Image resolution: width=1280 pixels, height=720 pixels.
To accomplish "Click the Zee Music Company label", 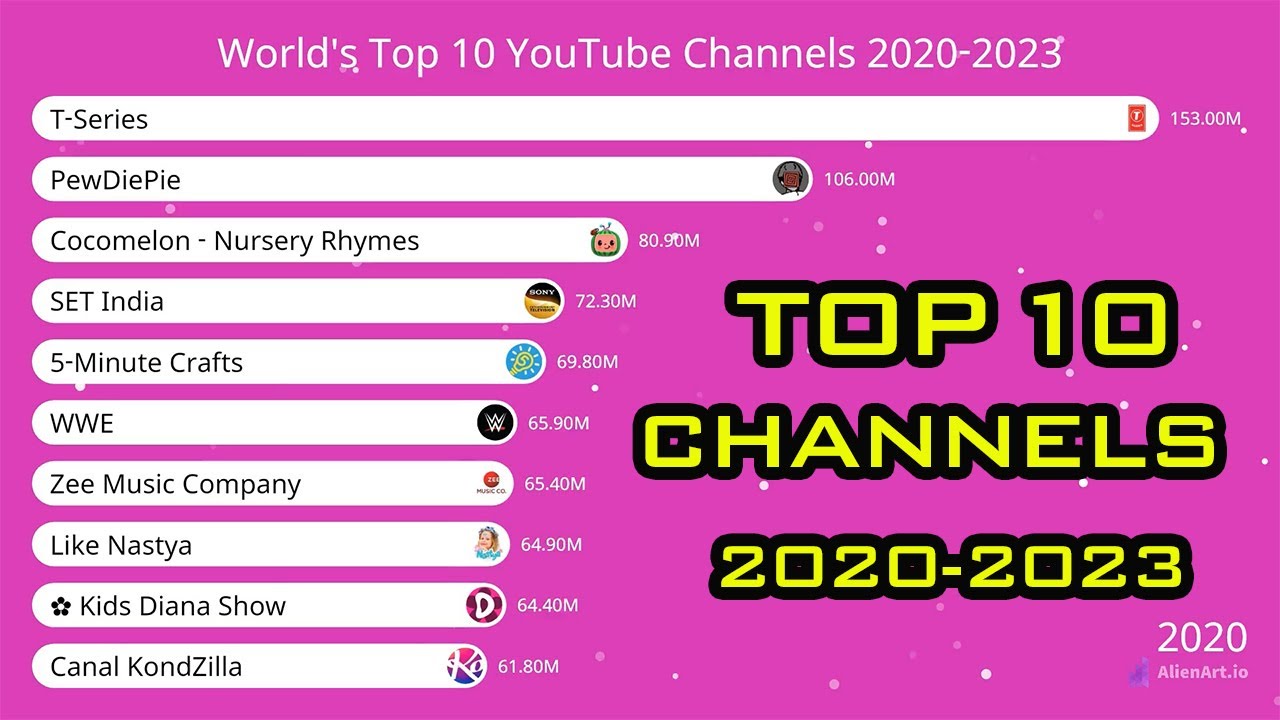I will pos(176,485).
